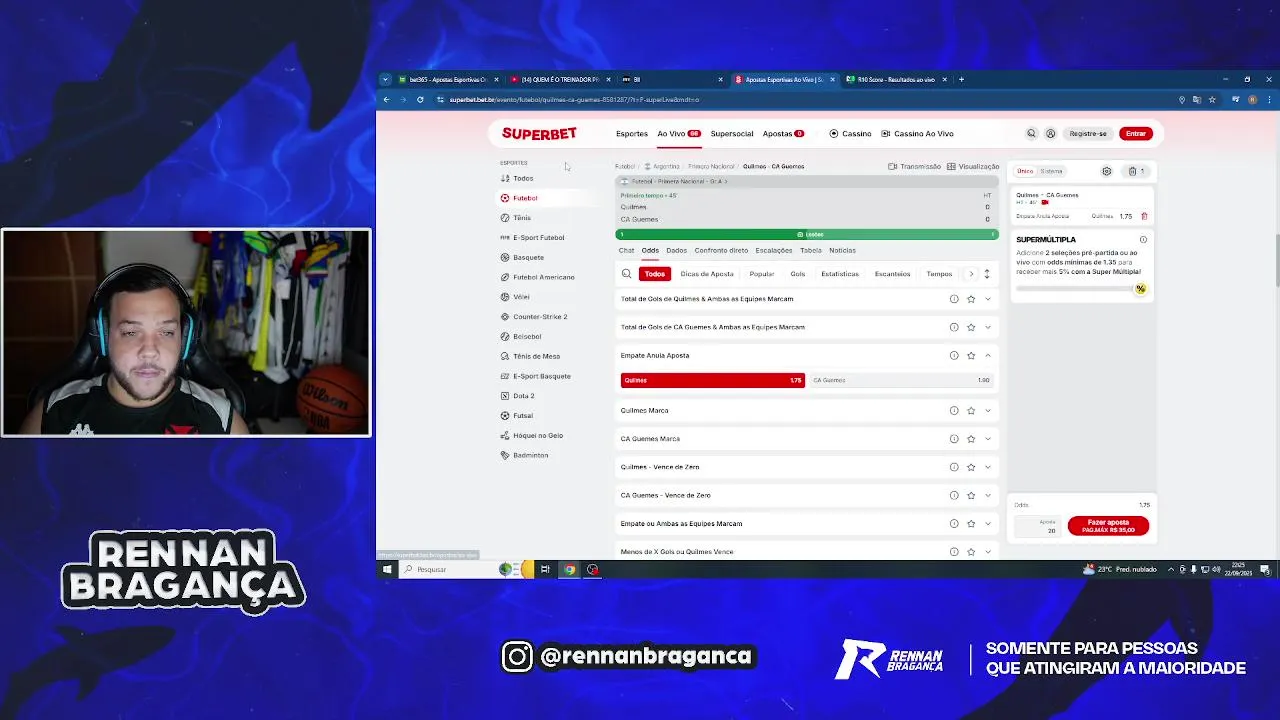The width and height of the screenshot is (1280, 720).
Task: Show info for Total de Gols de CA Guemes
Action: (953, 327)
